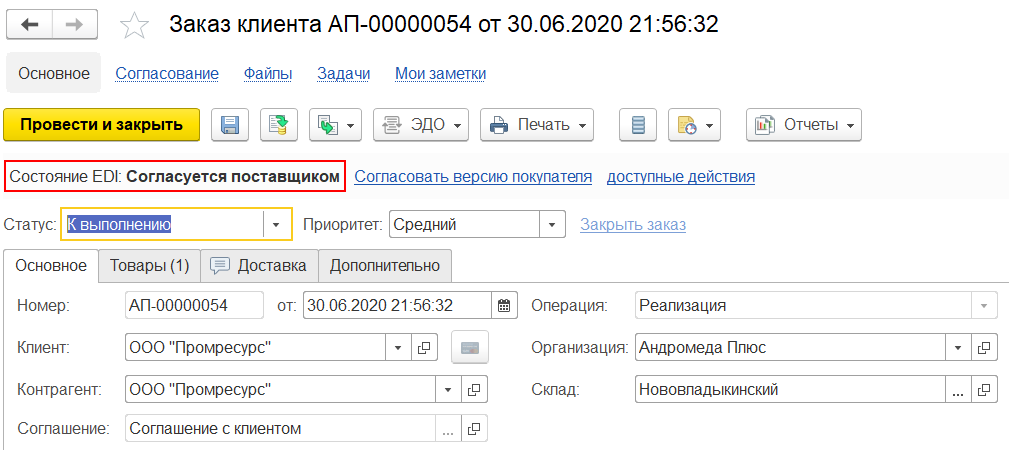Click the Провести и закрыть button
The image size is (1009, 450).
click(x=102, y=125)
